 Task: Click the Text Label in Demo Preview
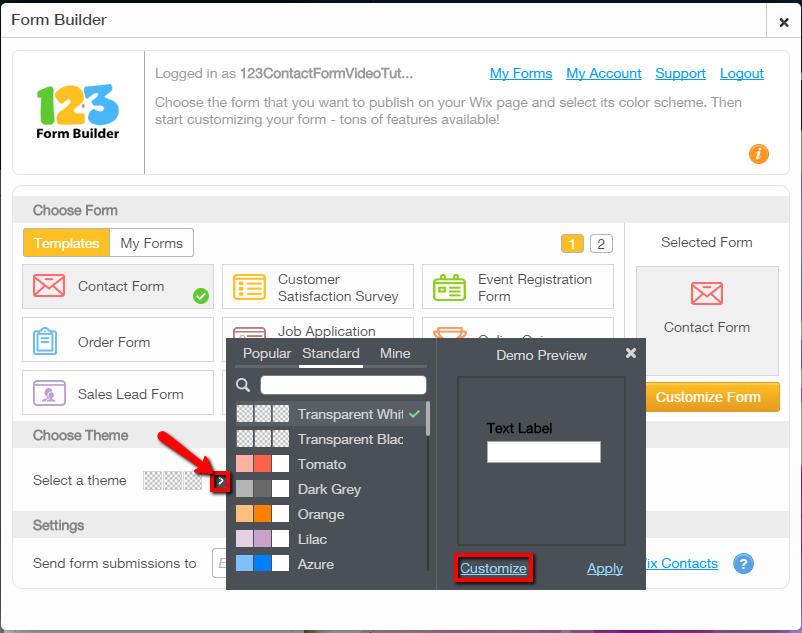[519, 428]
